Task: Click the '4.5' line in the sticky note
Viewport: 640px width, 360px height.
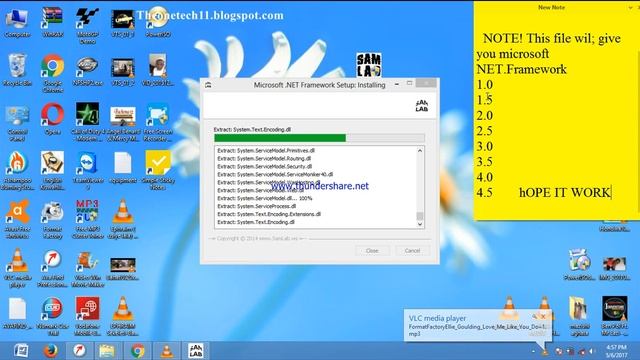Action: coord(484,192)
